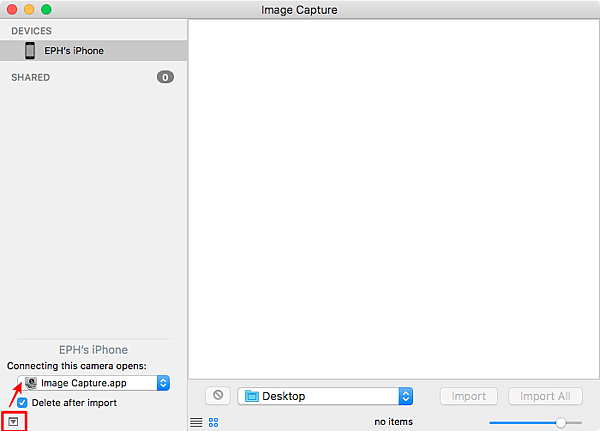The height and width of the screenshot is (431, 600).
Task: Click the DEVICES section header
Action: (x=31, y=31)
